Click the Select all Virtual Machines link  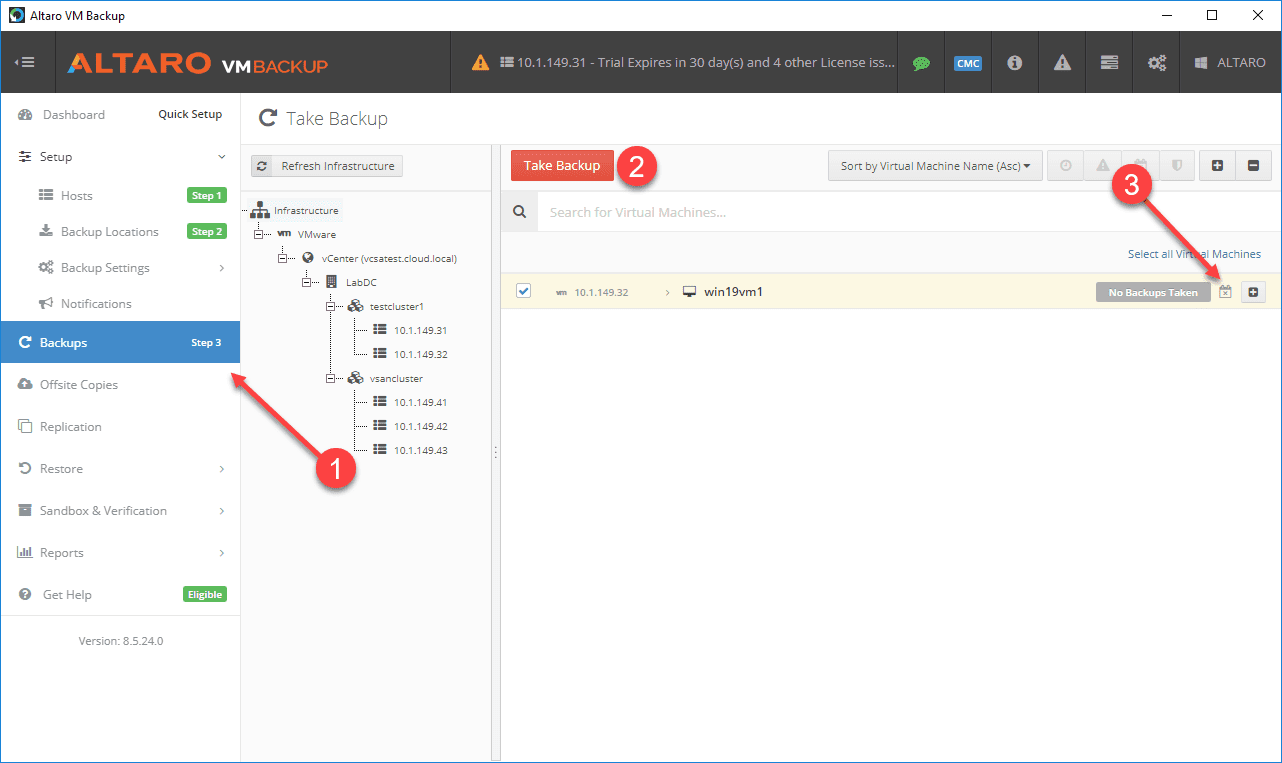(1194, 254)
